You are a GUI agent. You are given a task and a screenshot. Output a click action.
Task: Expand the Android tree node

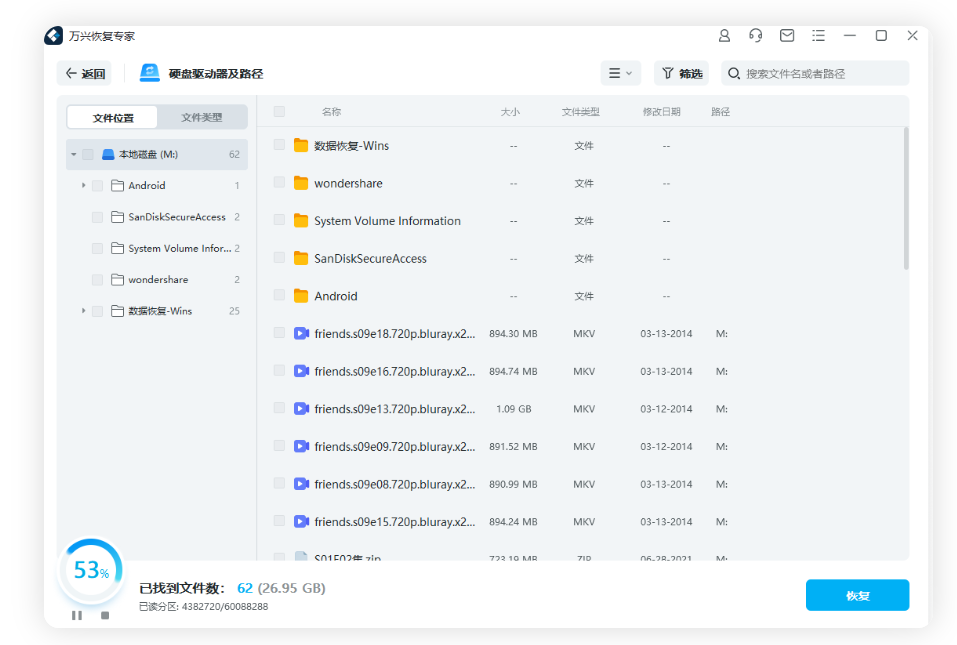click(x=83, y=185)
